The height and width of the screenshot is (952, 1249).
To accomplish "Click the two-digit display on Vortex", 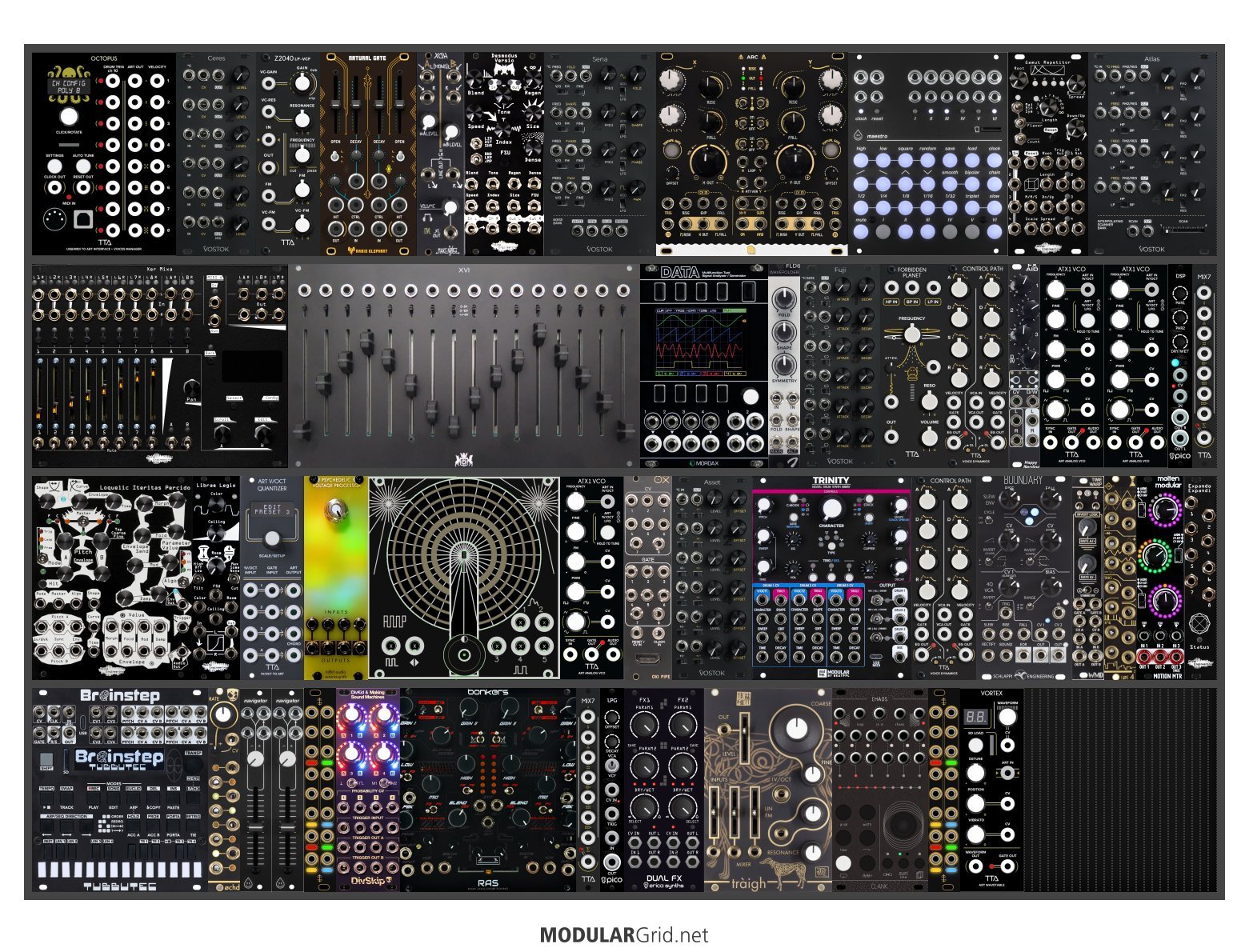I will [x=975, y=718].
